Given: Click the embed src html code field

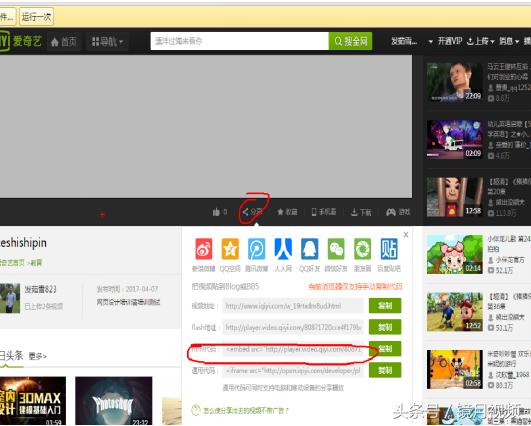Looking at the screenshot, I should click(x=293, y=349).
